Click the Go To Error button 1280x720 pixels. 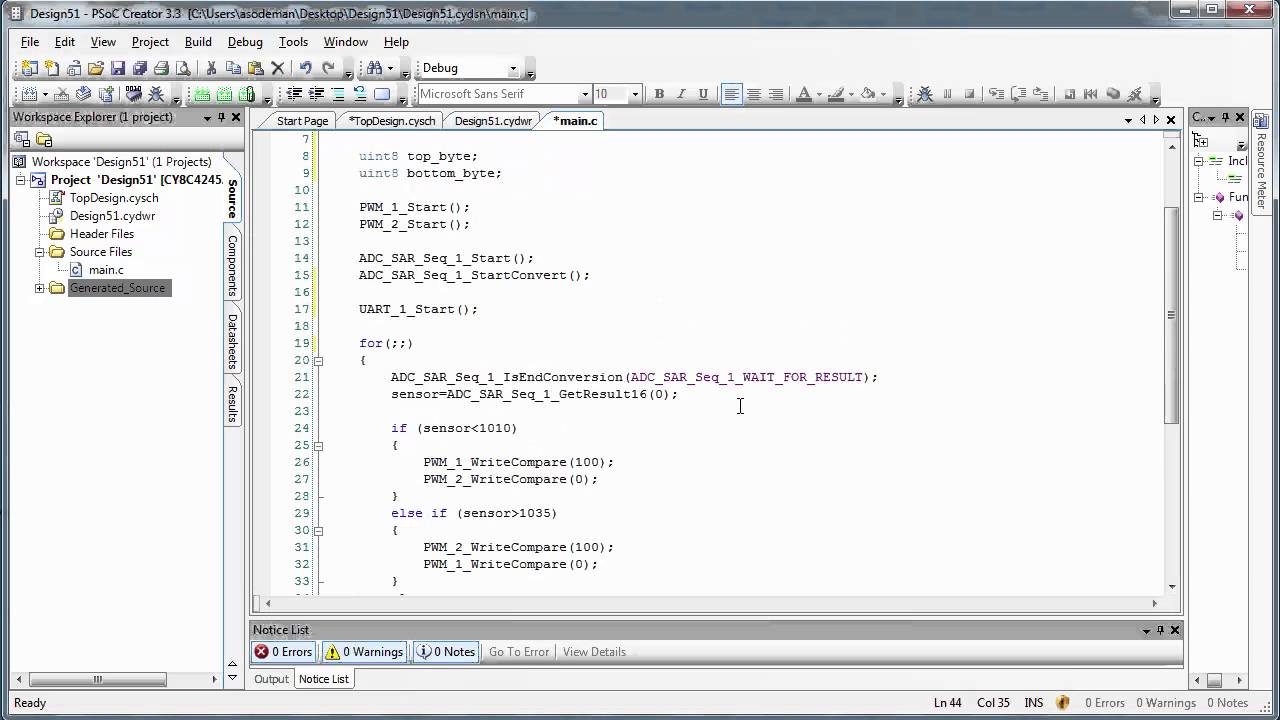pos(519,652)
